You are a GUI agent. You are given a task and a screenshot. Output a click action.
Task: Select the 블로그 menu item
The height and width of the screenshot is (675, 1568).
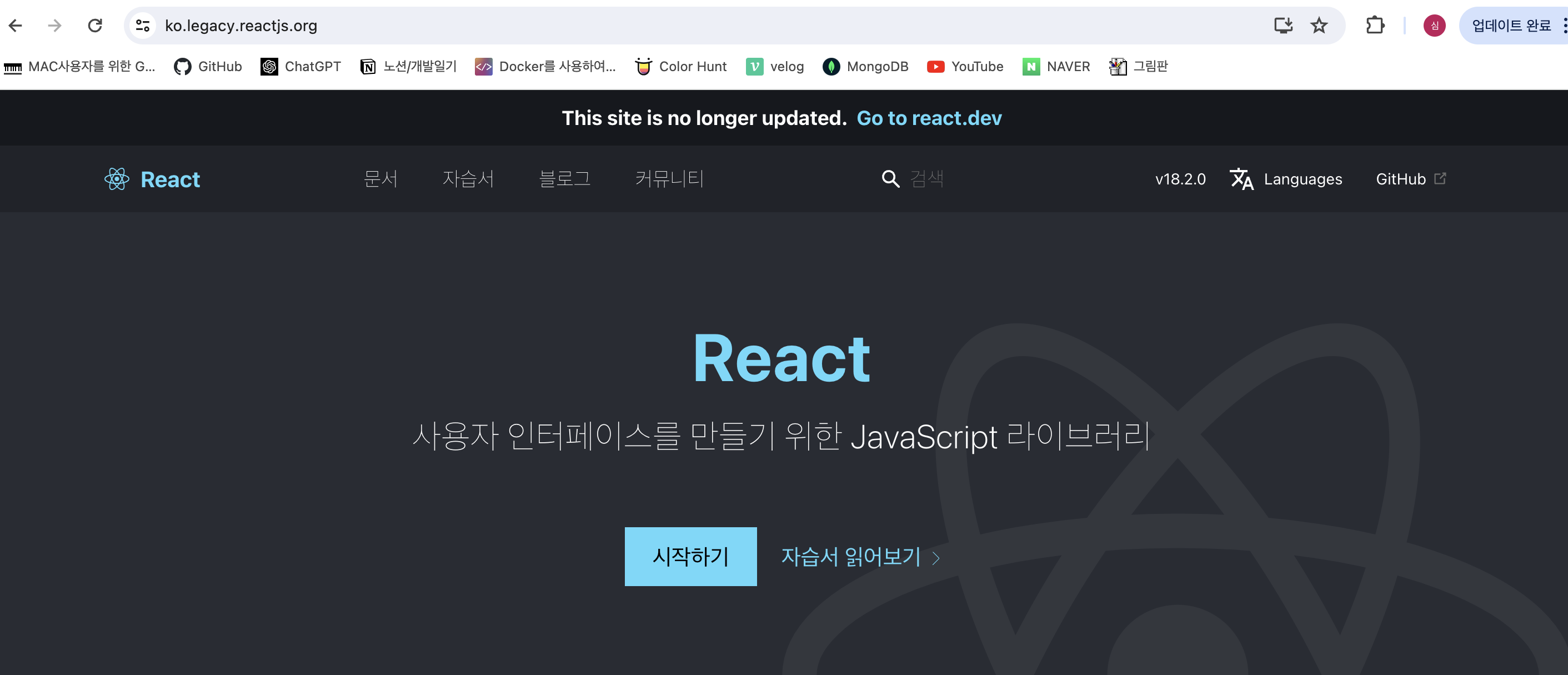[565, 179]
